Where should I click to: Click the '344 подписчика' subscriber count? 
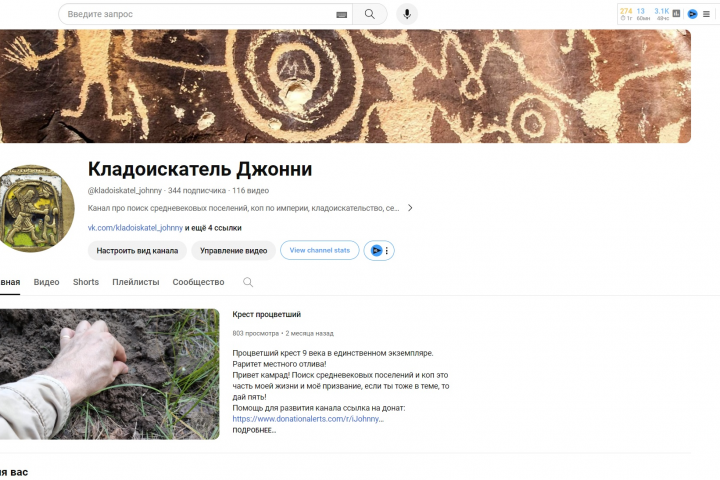click(x=197, y=191)
